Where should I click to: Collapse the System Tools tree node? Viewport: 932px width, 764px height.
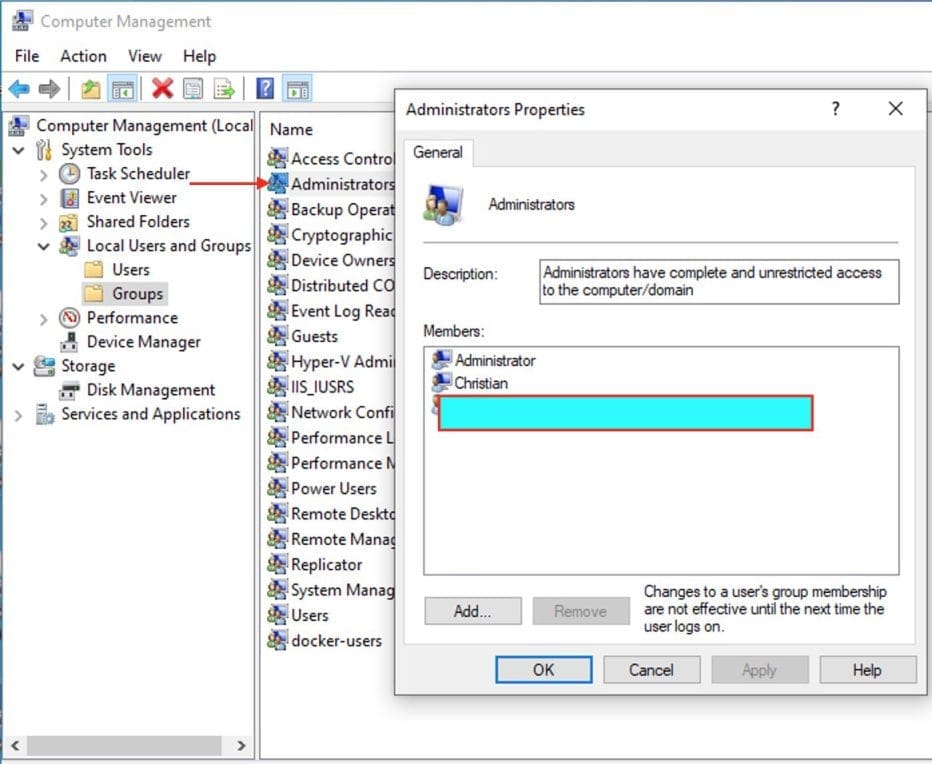click(x=19, y=150)
